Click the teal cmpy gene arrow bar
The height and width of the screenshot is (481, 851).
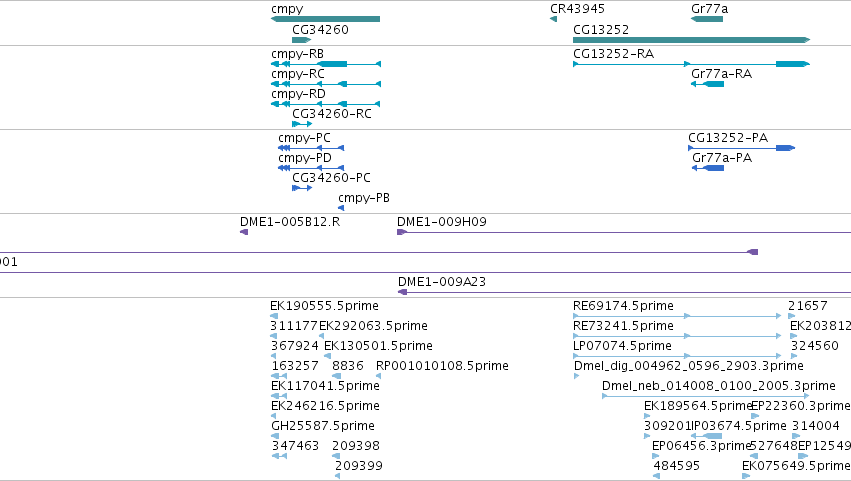[326, 19]
